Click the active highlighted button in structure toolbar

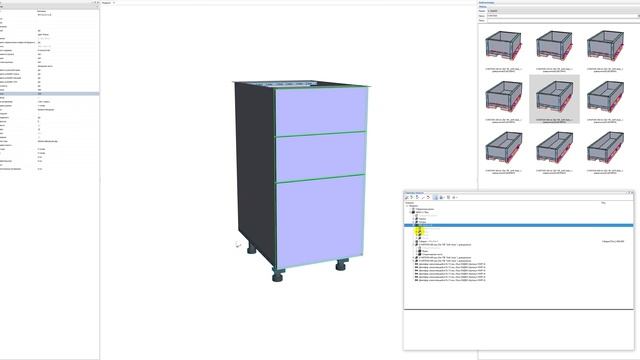click(436, 198)
